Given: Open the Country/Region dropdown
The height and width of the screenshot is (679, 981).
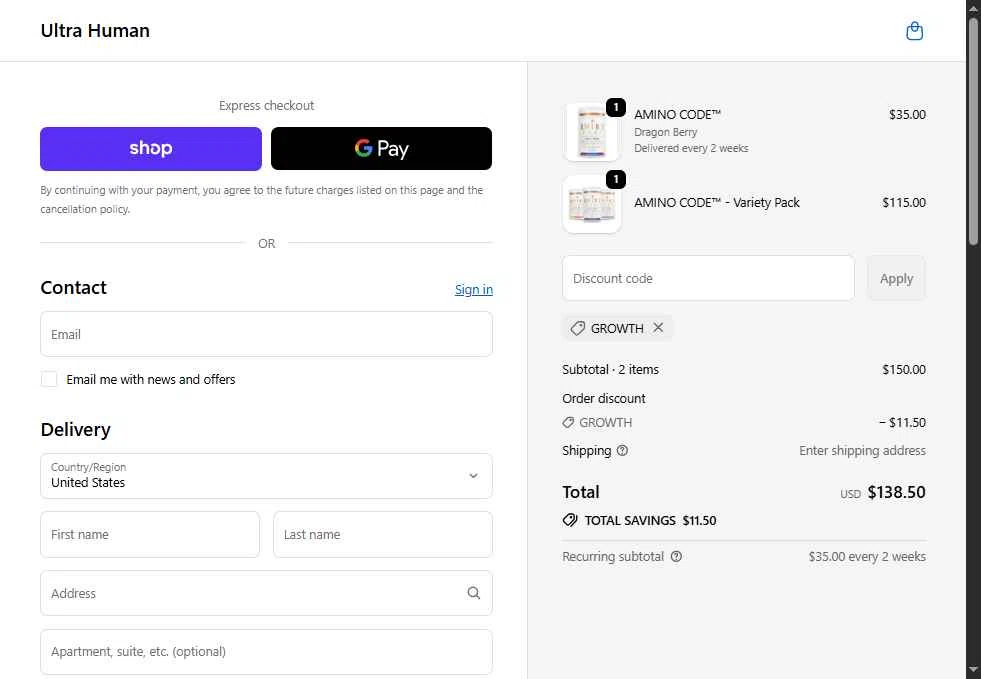Looking at the screenshot, I should [x=267, y=476].
